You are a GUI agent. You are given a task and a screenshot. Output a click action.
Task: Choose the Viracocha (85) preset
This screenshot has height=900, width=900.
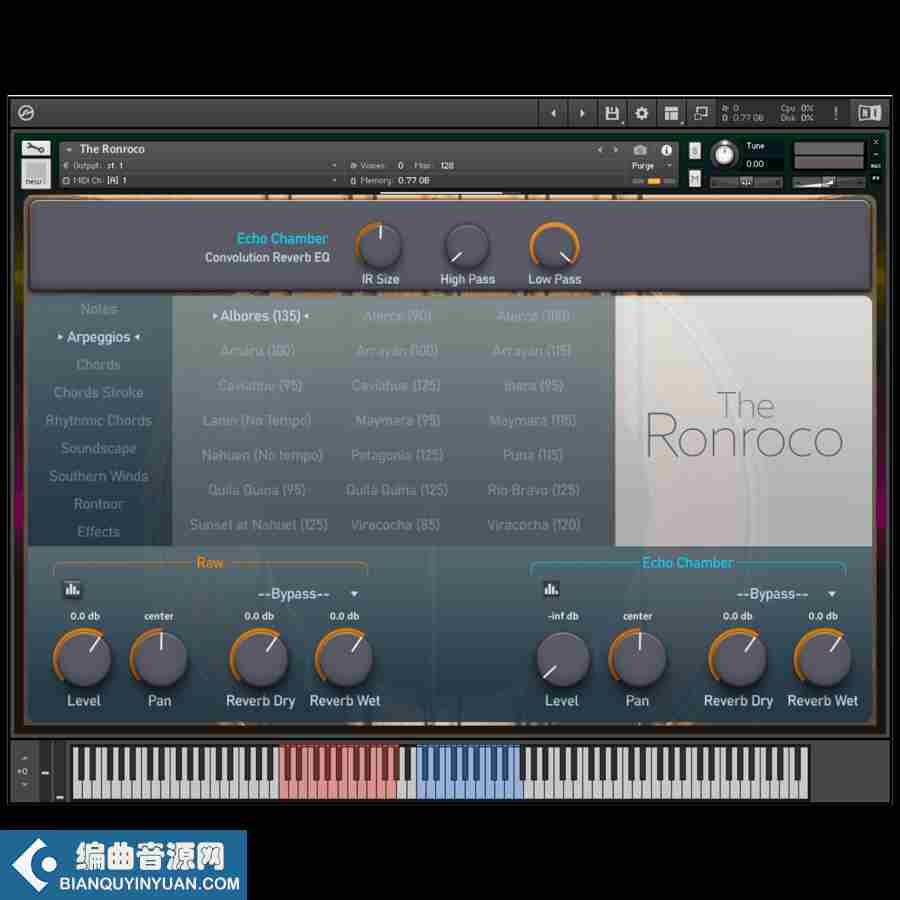pos(395,525)
